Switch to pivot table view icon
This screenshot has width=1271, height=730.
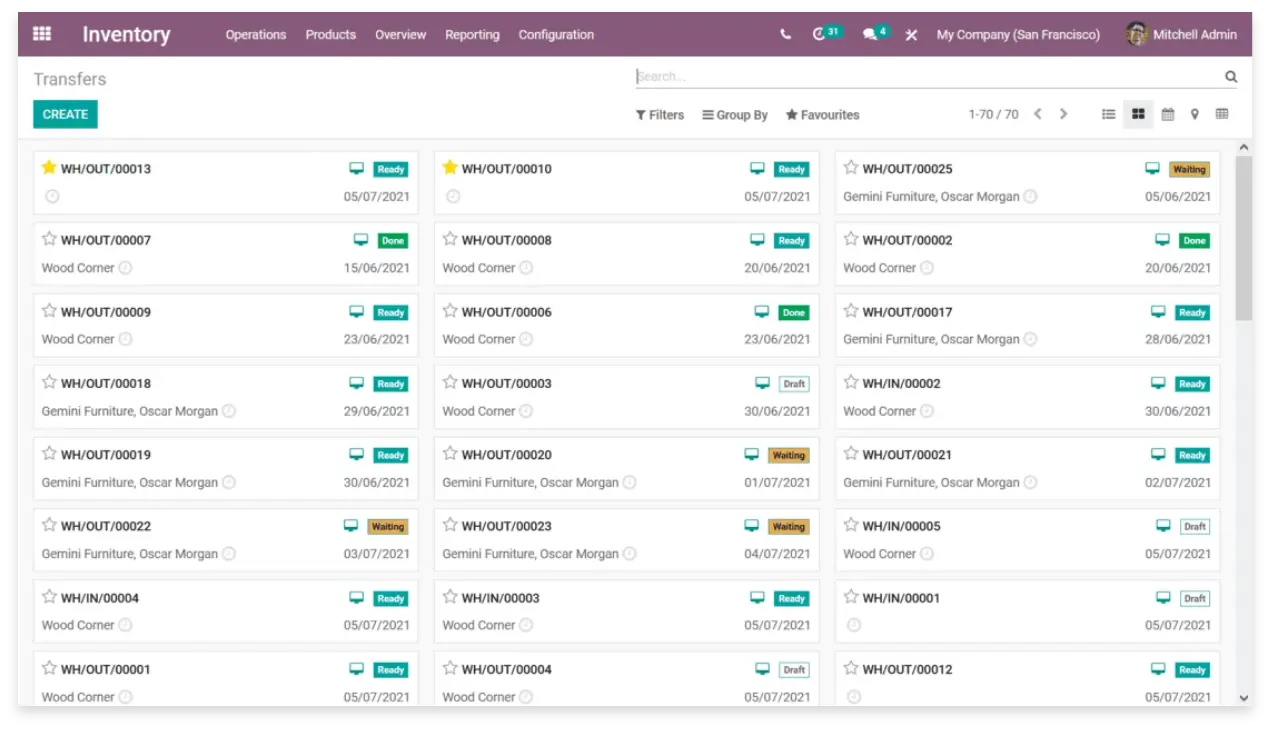[1222, 115]
